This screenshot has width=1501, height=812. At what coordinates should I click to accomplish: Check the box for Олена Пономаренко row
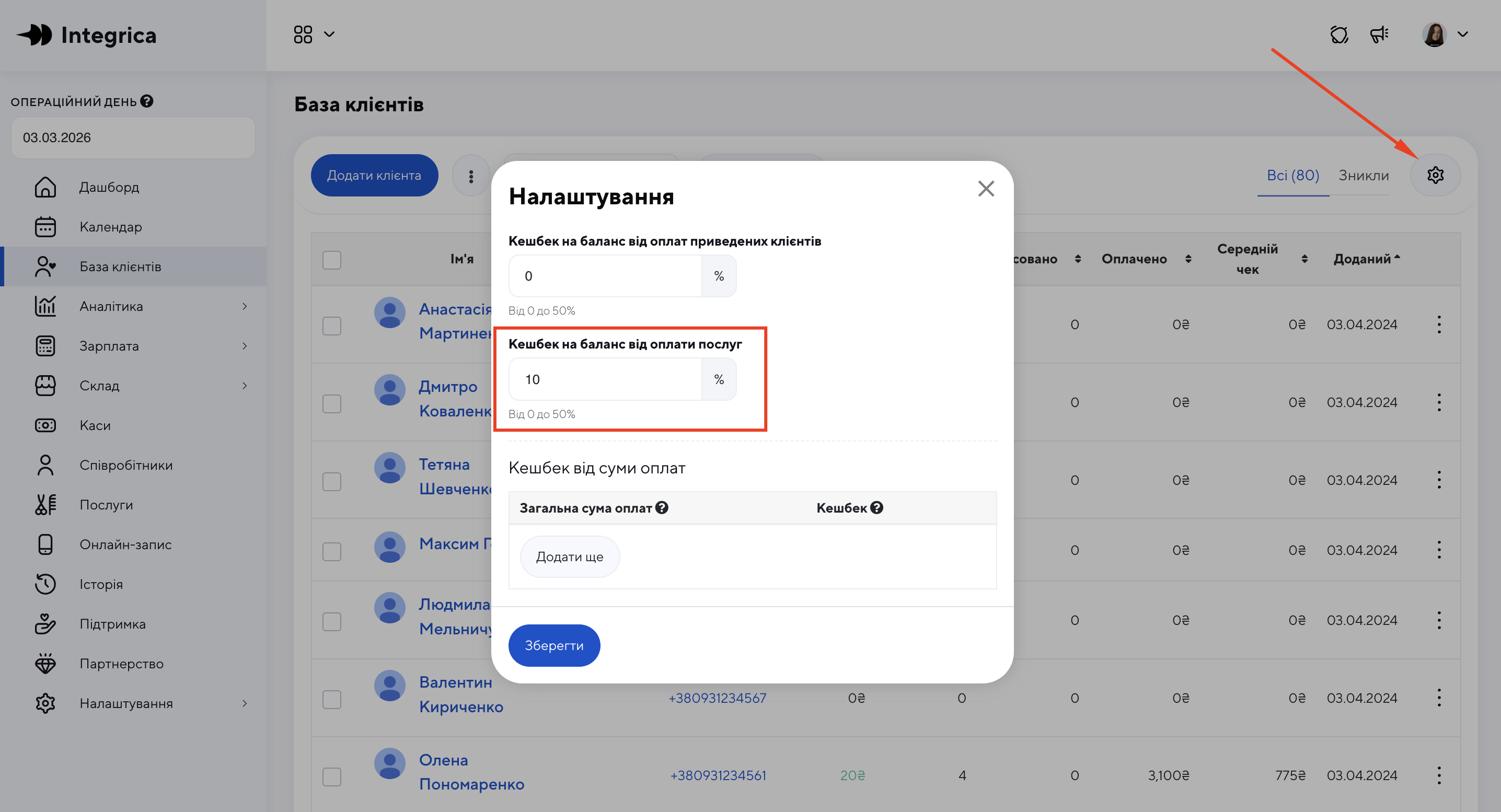332,776
